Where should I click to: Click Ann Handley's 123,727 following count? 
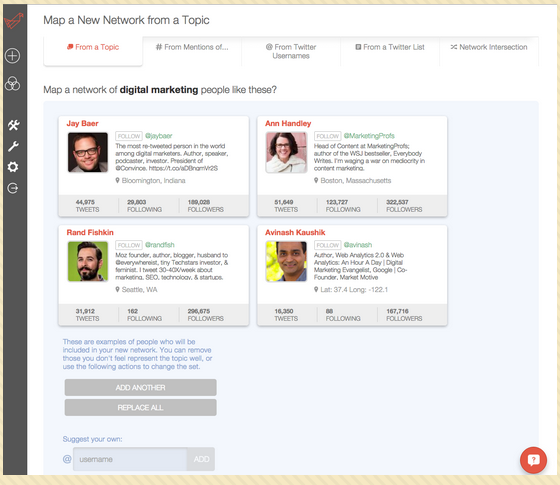click(x=337, y=202)
